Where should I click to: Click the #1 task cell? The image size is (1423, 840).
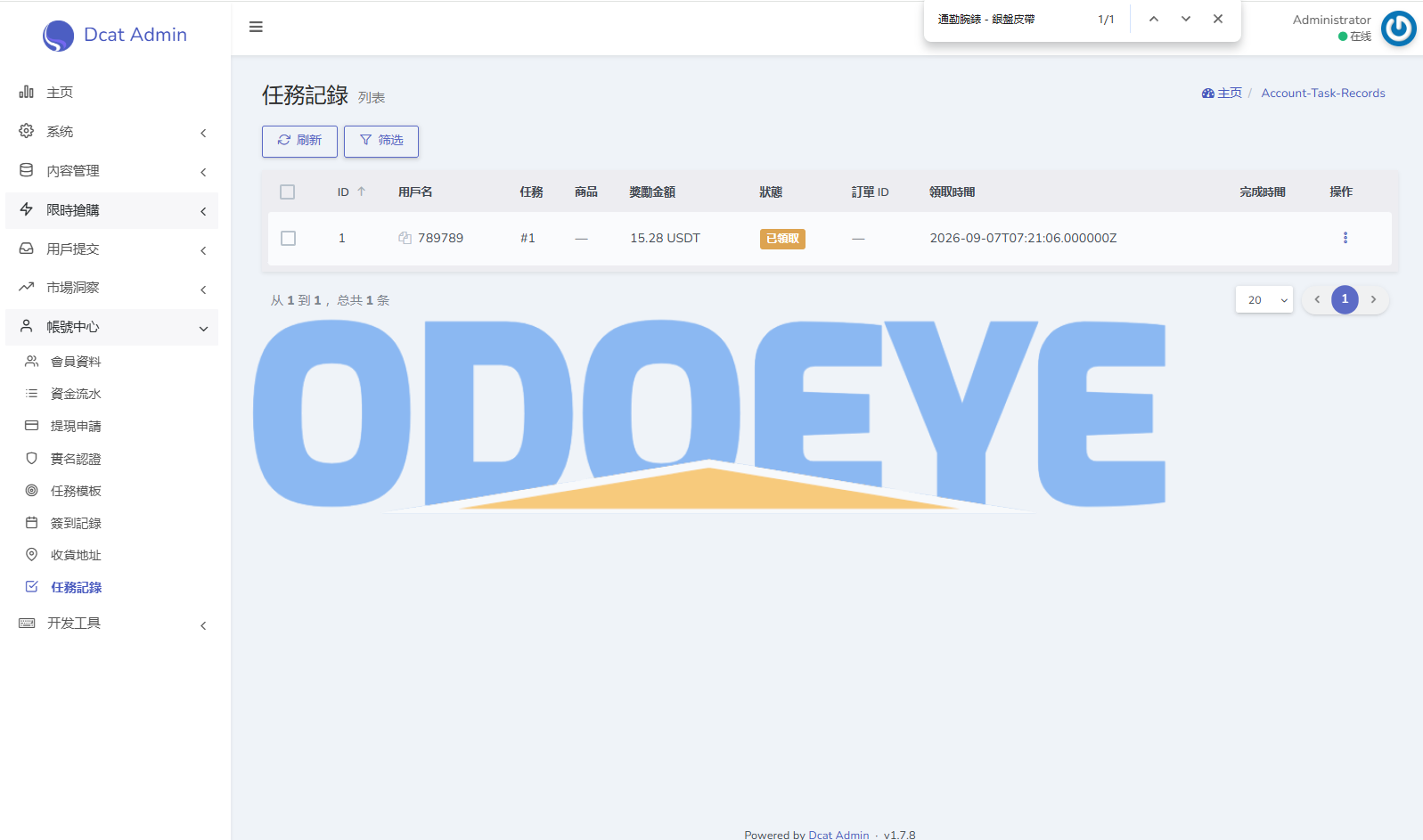click(527, 238)
